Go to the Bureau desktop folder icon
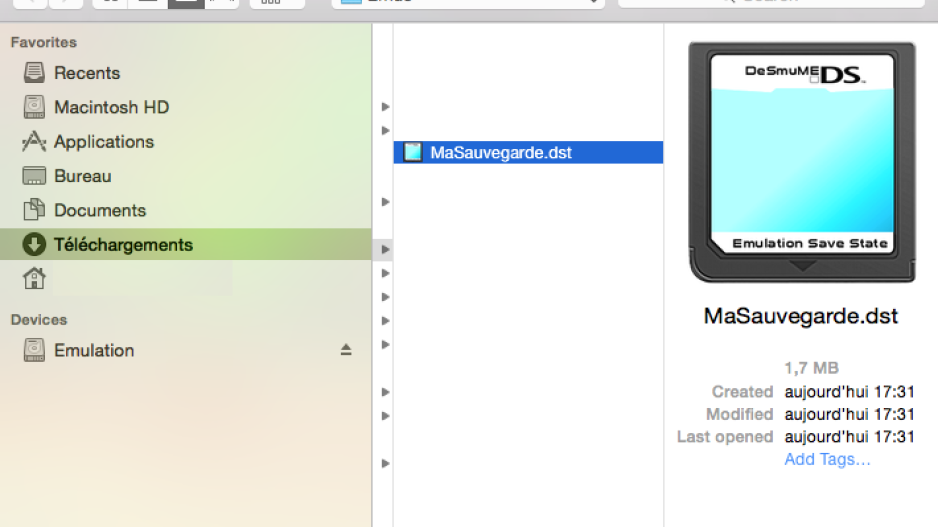Viewport: 938px width, 527px height. tap(34, 176)
